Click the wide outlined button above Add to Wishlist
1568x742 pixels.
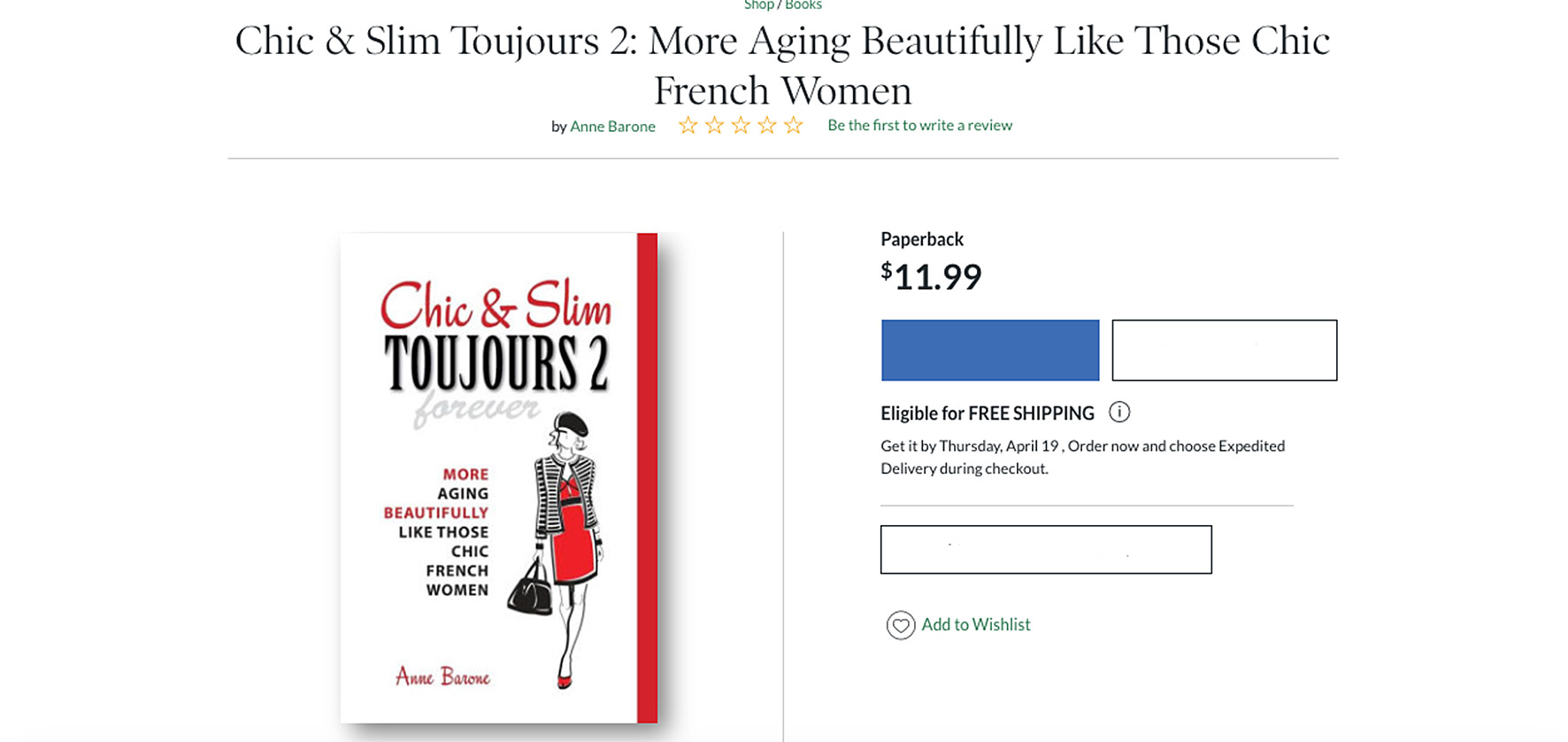(1046, 550)
